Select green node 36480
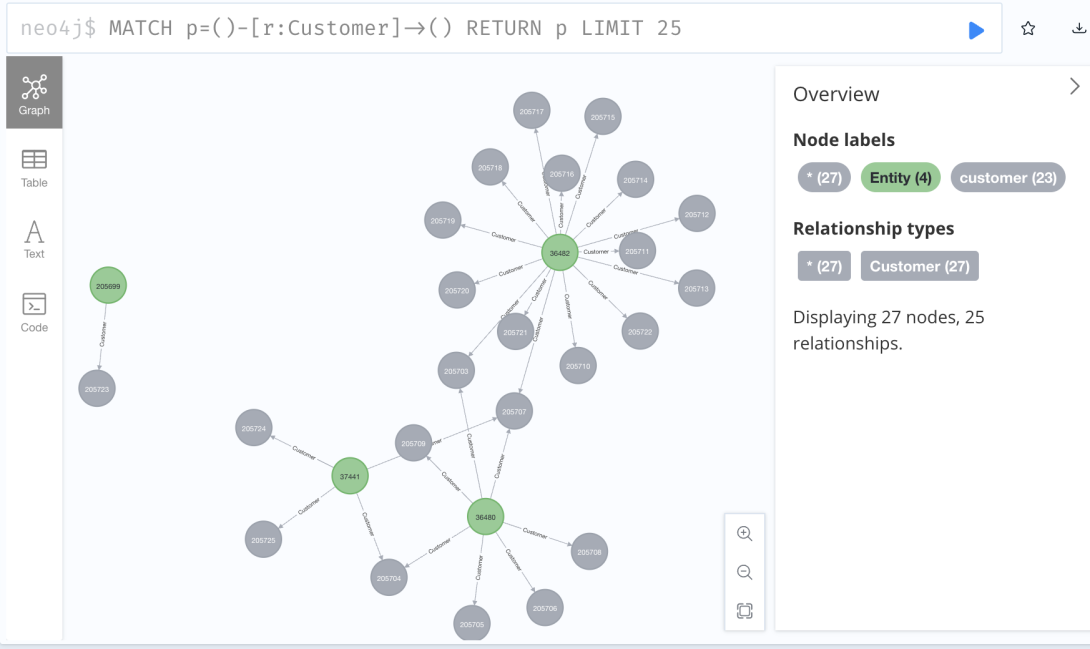The height and width of the screenshot is (649, 1090). coord(485,517)
